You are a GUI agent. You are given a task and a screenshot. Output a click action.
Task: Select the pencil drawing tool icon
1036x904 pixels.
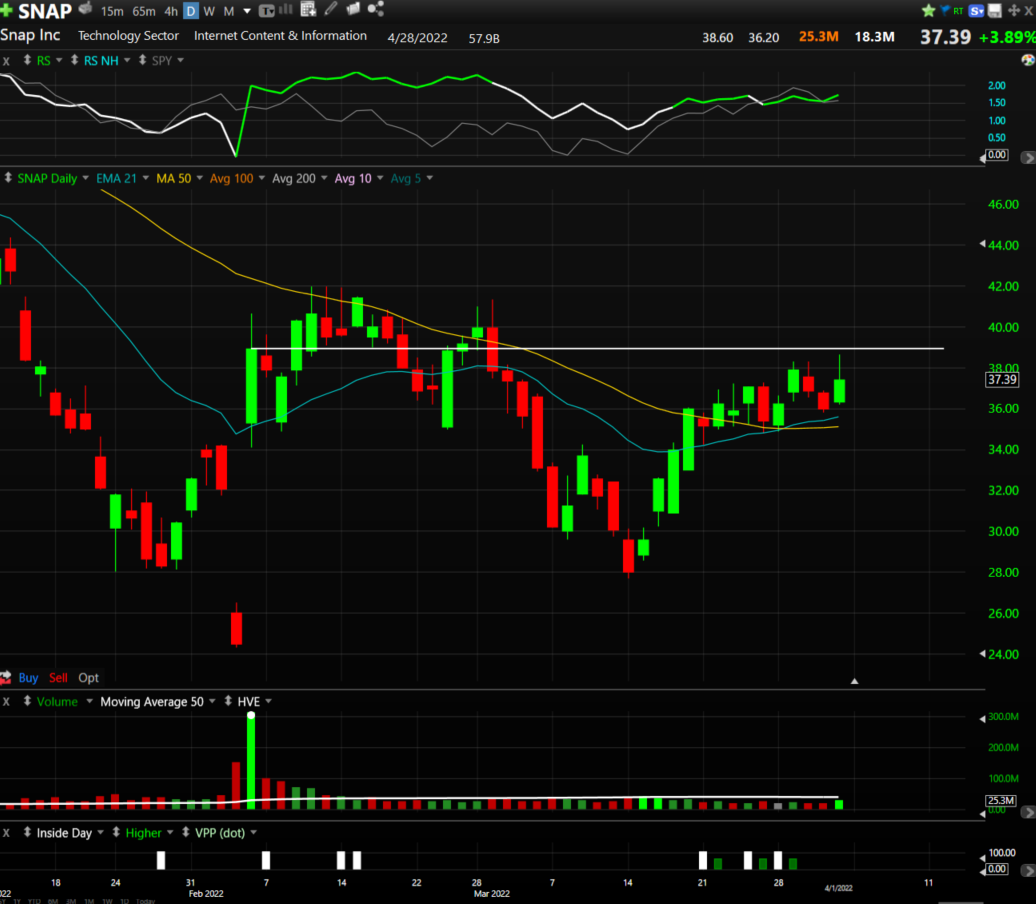[x=331, y=9]
